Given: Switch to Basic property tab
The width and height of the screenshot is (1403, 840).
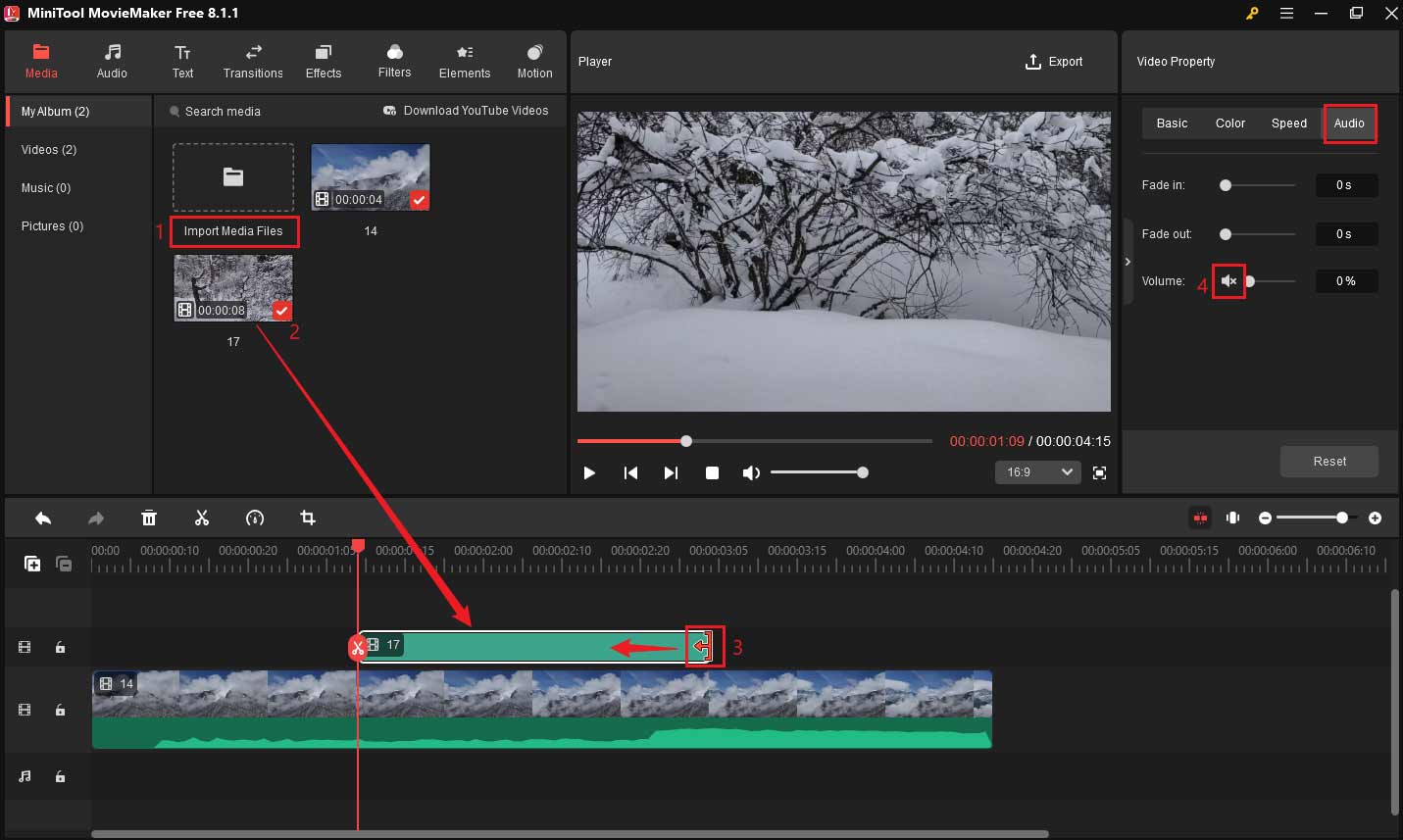Looking at the screenshot, I should point(1172,124).
